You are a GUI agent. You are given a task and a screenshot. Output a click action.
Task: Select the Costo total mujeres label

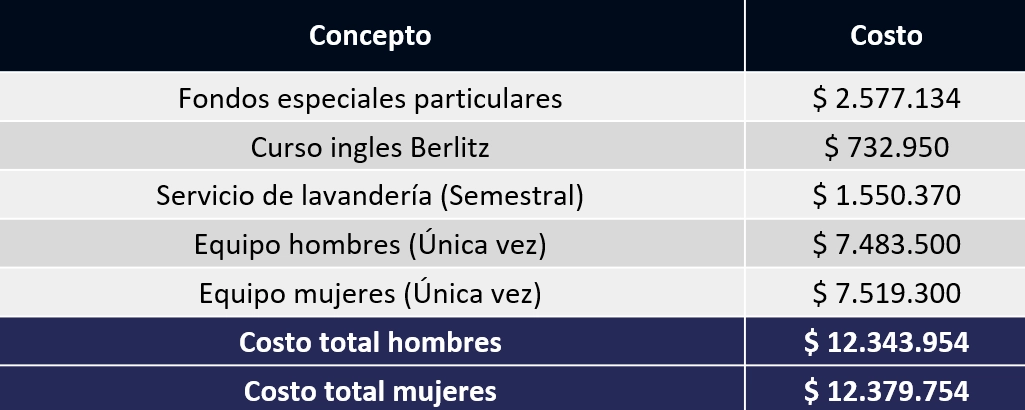370,390
